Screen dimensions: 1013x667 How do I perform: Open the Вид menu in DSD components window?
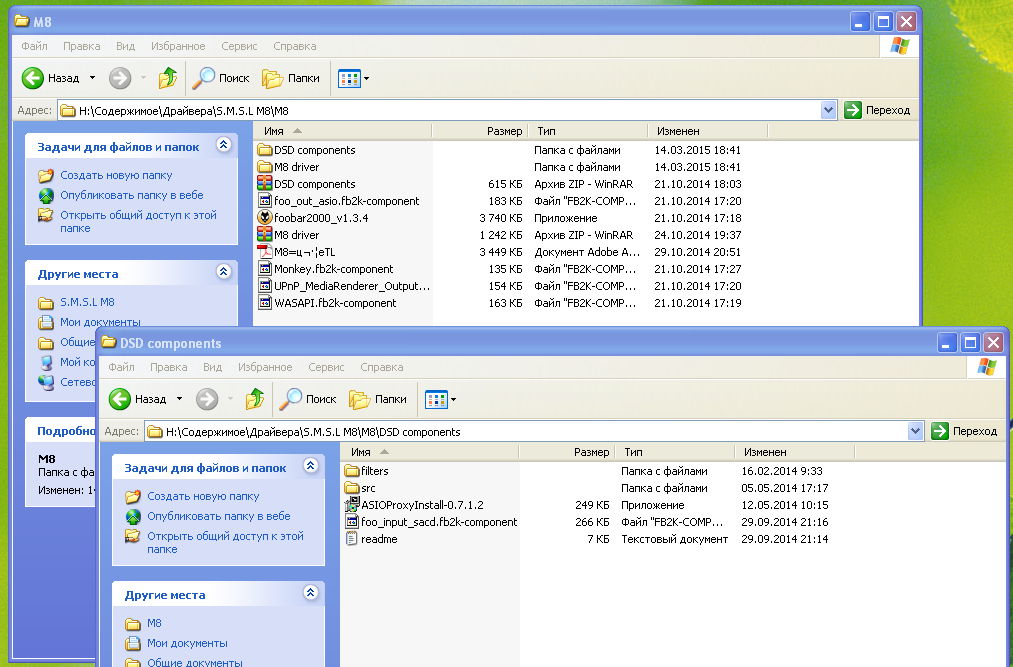tap(213, 366)
